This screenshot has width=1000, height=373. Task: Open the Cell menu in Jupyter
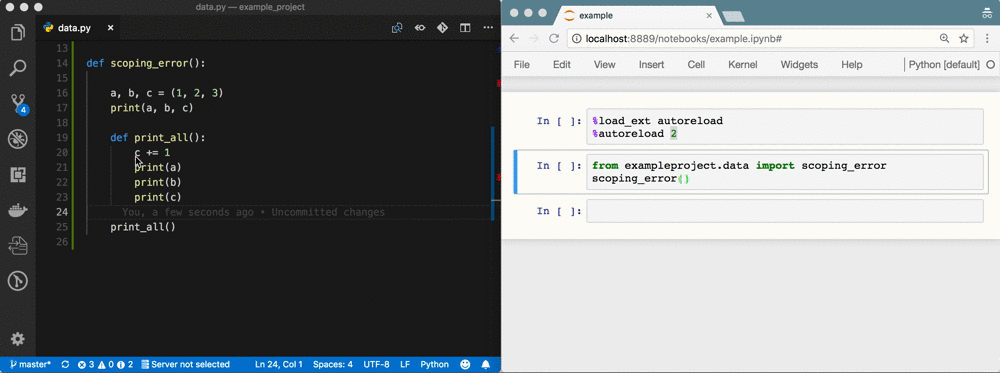(x=696, y=64)
